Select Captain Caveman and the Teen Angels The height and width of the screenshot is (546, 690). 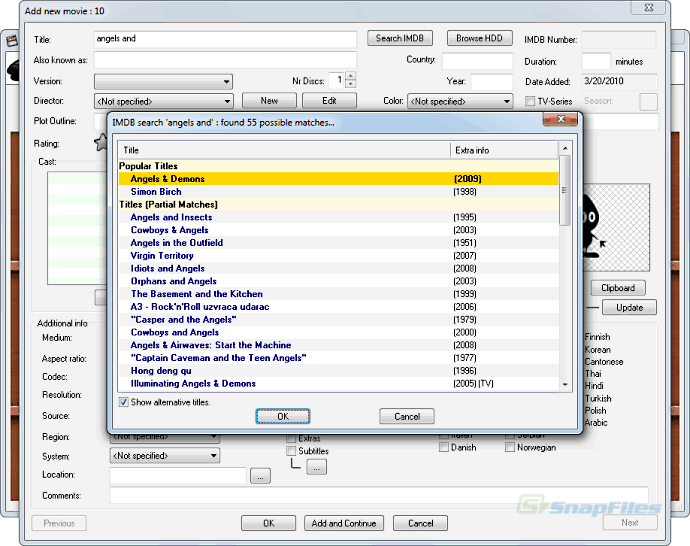click(338, 358)
